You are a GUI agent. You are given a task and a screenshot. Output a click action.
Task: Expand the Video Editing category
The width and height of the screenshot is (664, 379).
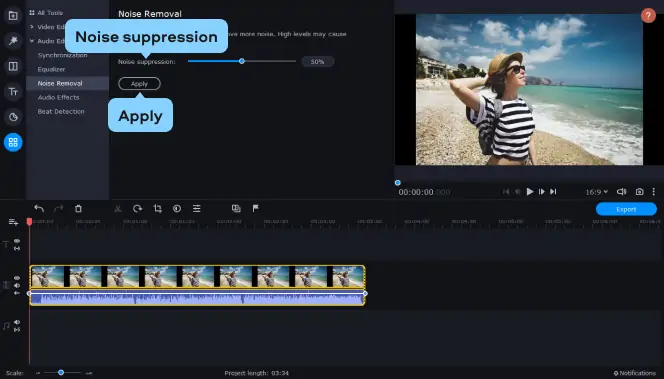(32, 27)
